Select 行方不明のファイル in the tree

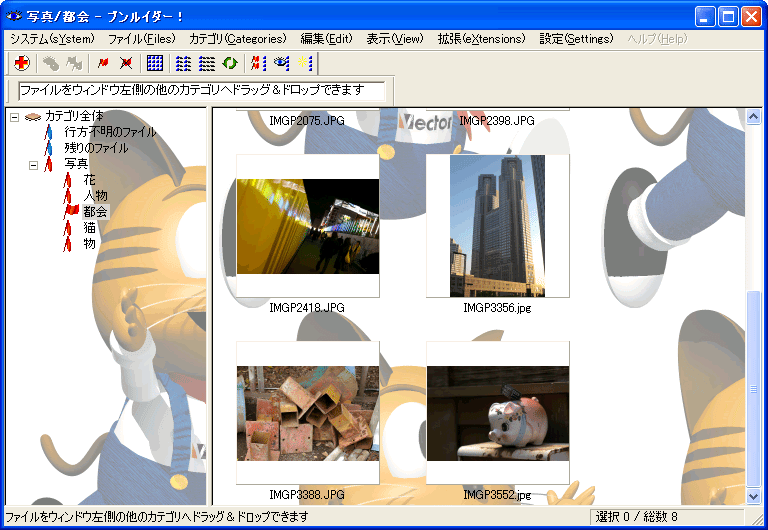110,132
